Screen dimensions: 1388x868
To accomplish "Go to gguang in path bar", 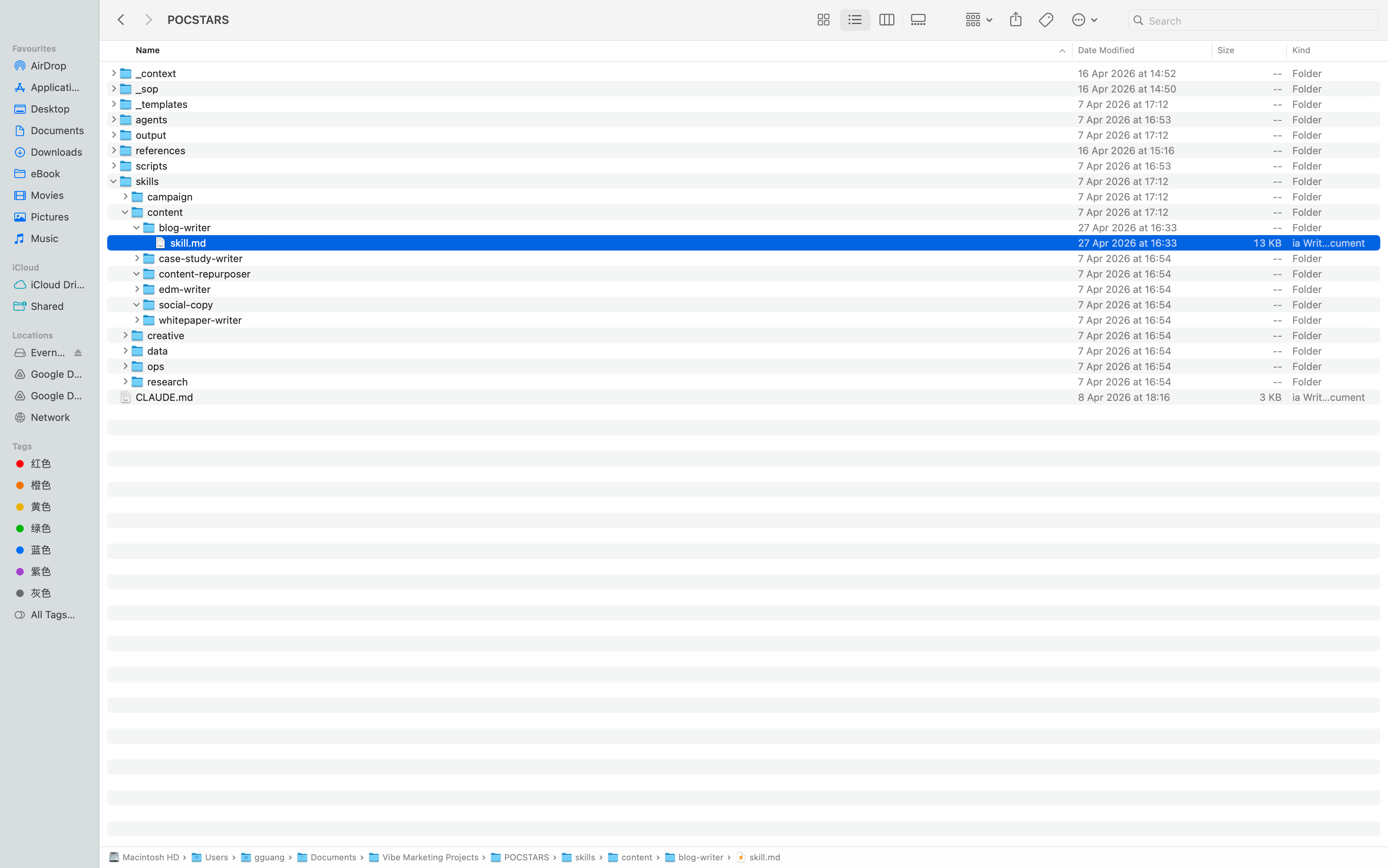I will [x=263, y=857].
